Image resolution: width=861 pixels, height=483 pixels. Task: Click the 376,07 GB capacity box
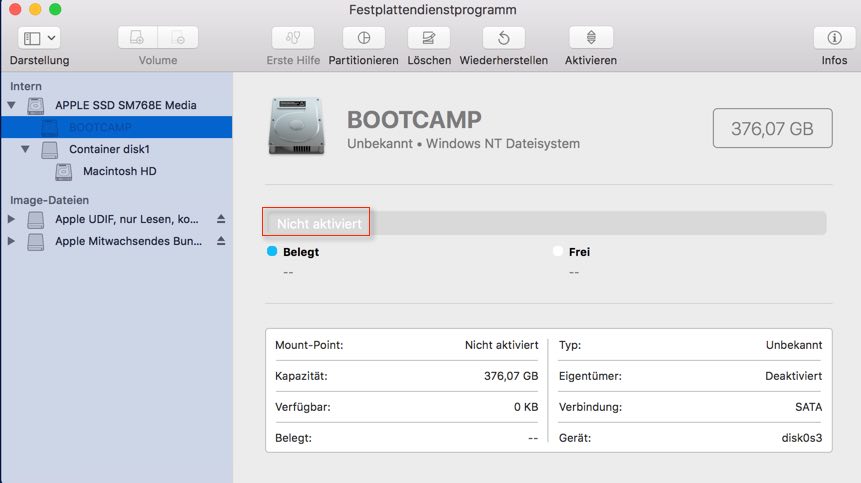(x=770, y=129)
